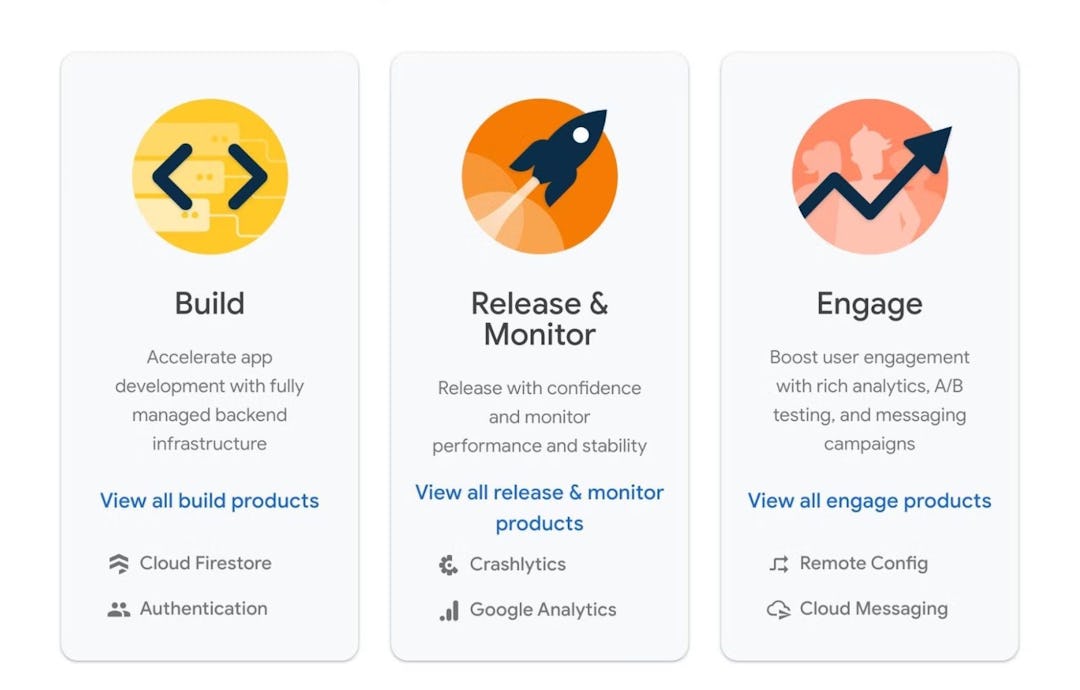The image size is (1080, 690).
Task: Click the code brackets illustration on Build card
Action: pos(209,175)
